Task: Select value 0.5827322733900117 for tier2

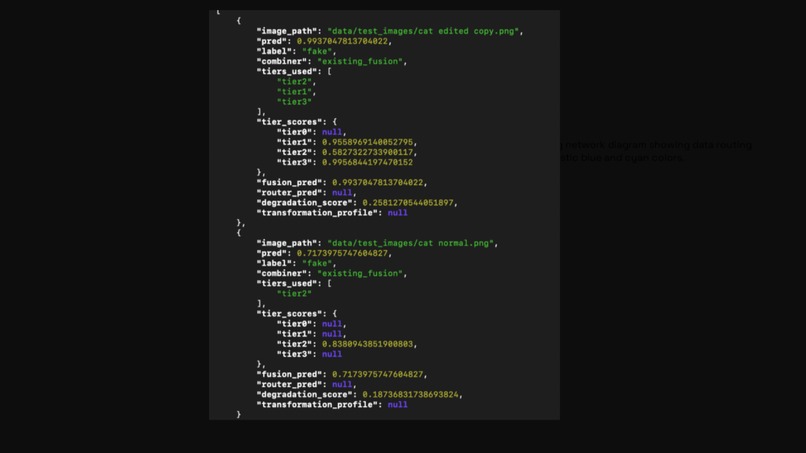Action: [368, 152]
